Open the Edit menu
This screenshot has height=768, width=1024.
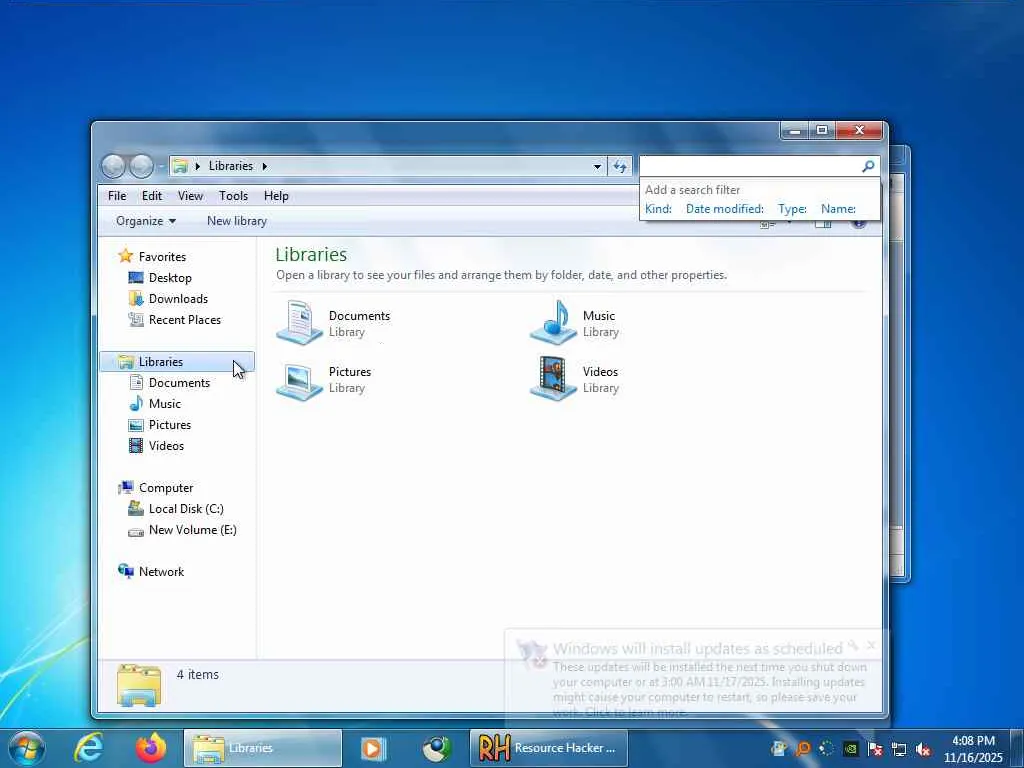(x=152, y=196)
